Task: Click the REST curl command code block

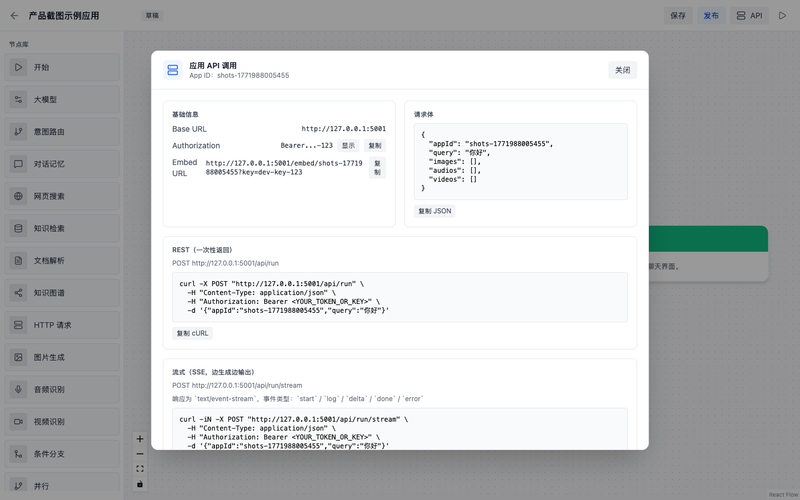Action: tap(400, 297)
